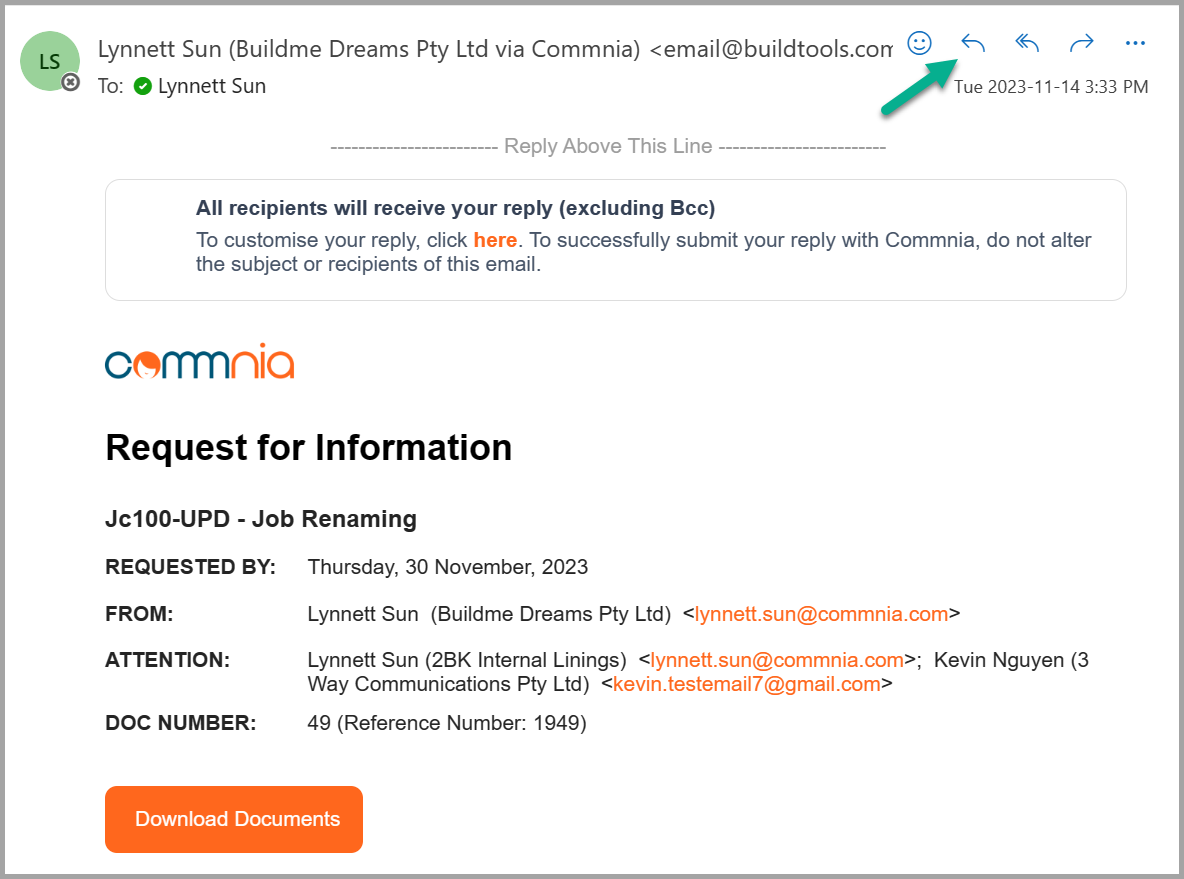This screenshot has height=879, width=1184.
Task: Click the Reply arrow icon
Action: 973,44
